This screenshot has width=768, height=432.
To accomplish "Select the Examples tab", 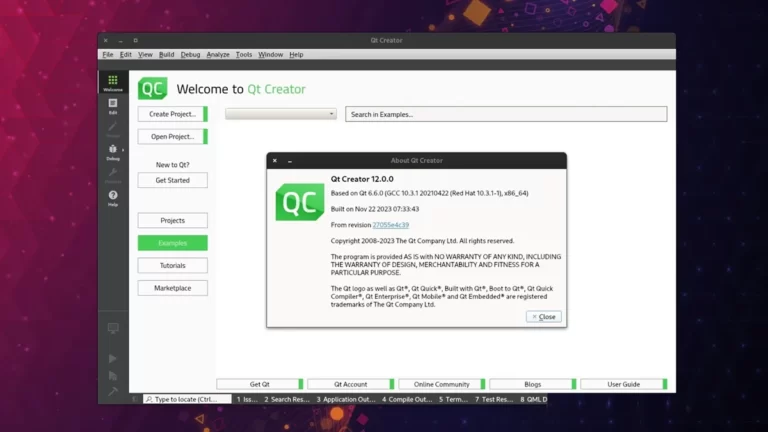I will pyautogui.click(x=172, y=243).
